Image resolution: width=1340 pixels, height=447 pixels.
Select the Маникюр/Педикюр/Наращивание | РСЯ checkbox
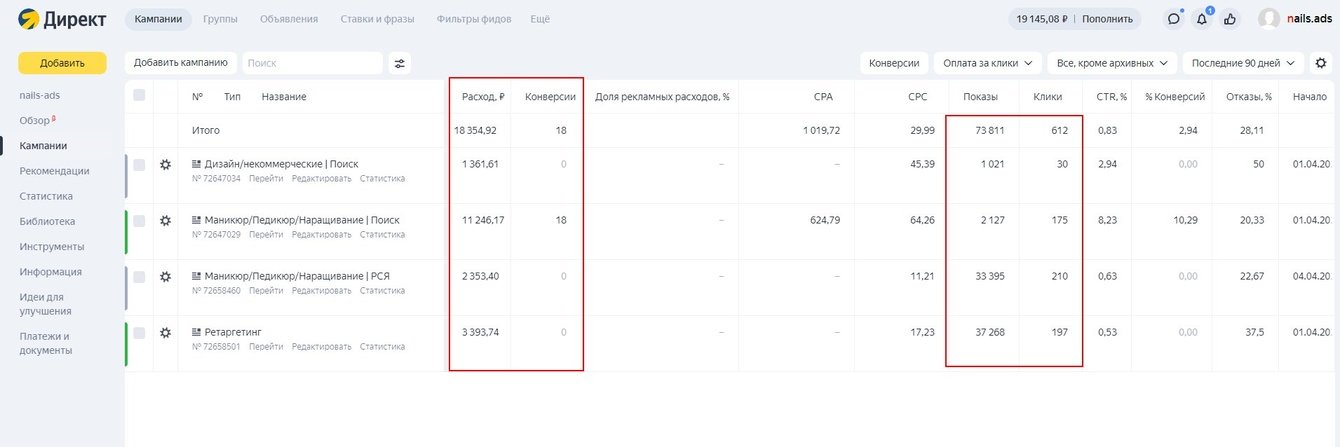[139, 276]
